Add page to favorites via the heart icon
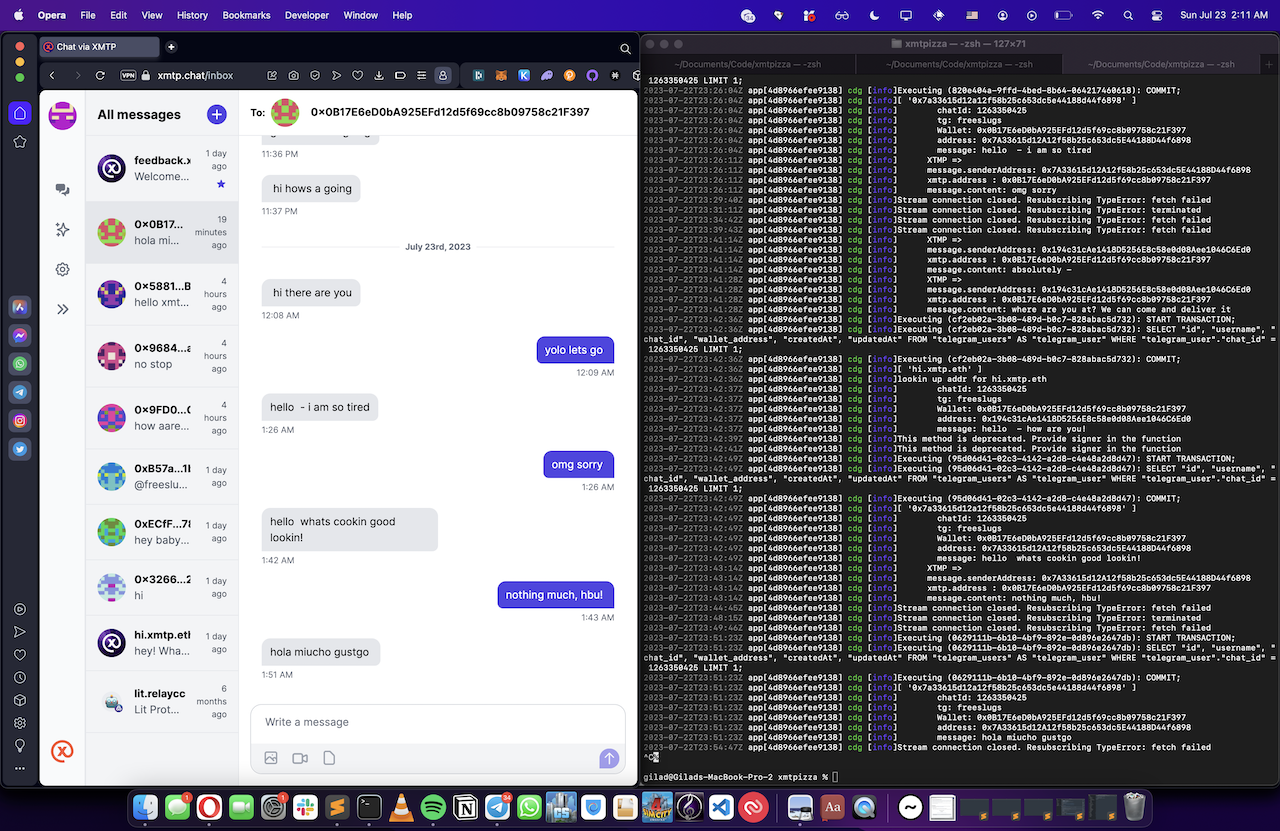 coord(357,75)
